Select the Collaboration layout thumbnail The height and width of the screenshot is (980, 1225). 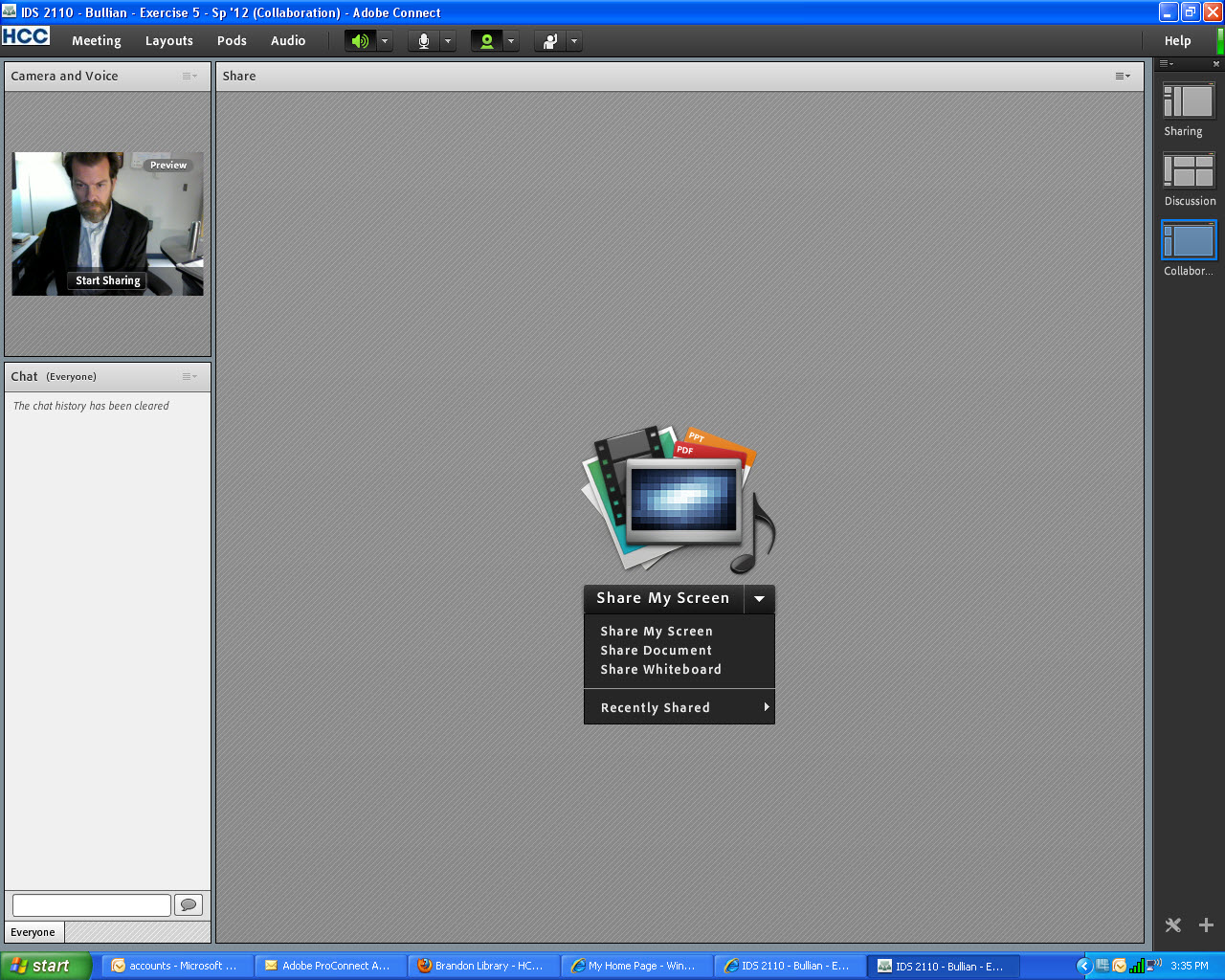click(1189, 241)
